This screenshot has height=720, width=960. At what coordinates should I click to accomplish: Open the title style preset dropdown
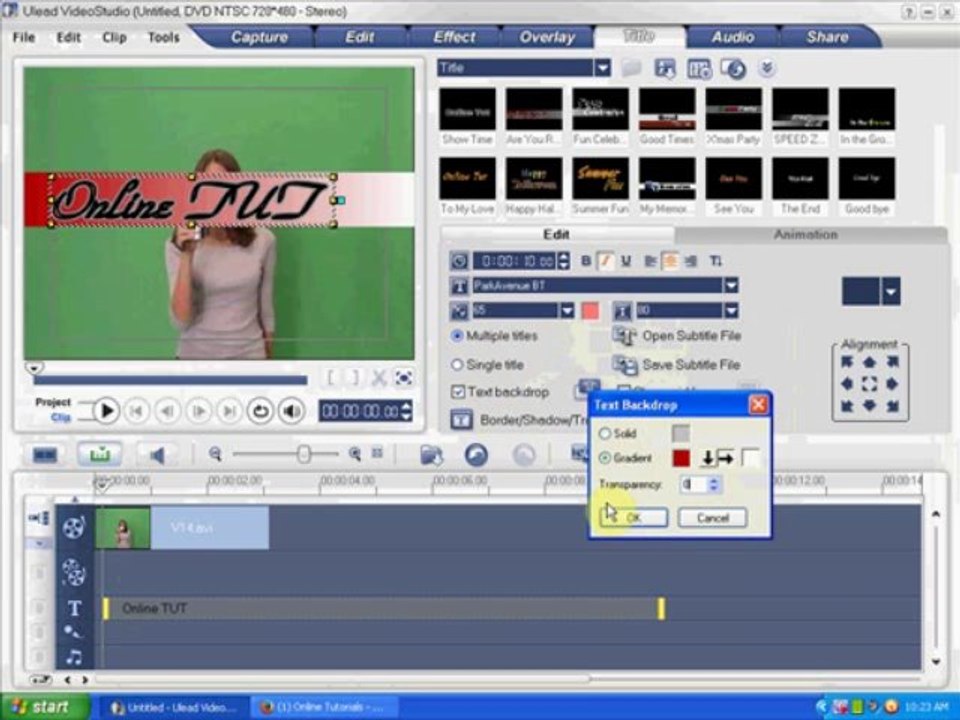point(891,291)
